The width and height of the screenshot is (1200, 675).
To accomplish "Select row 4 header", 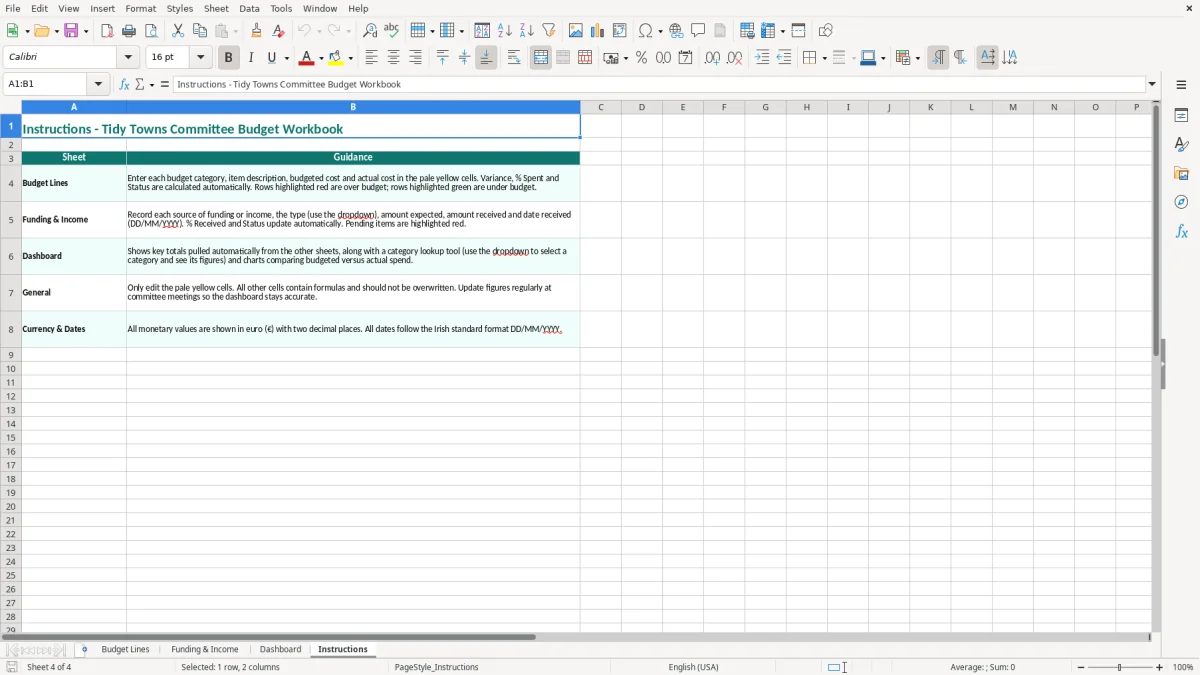I will coord(11,183).
